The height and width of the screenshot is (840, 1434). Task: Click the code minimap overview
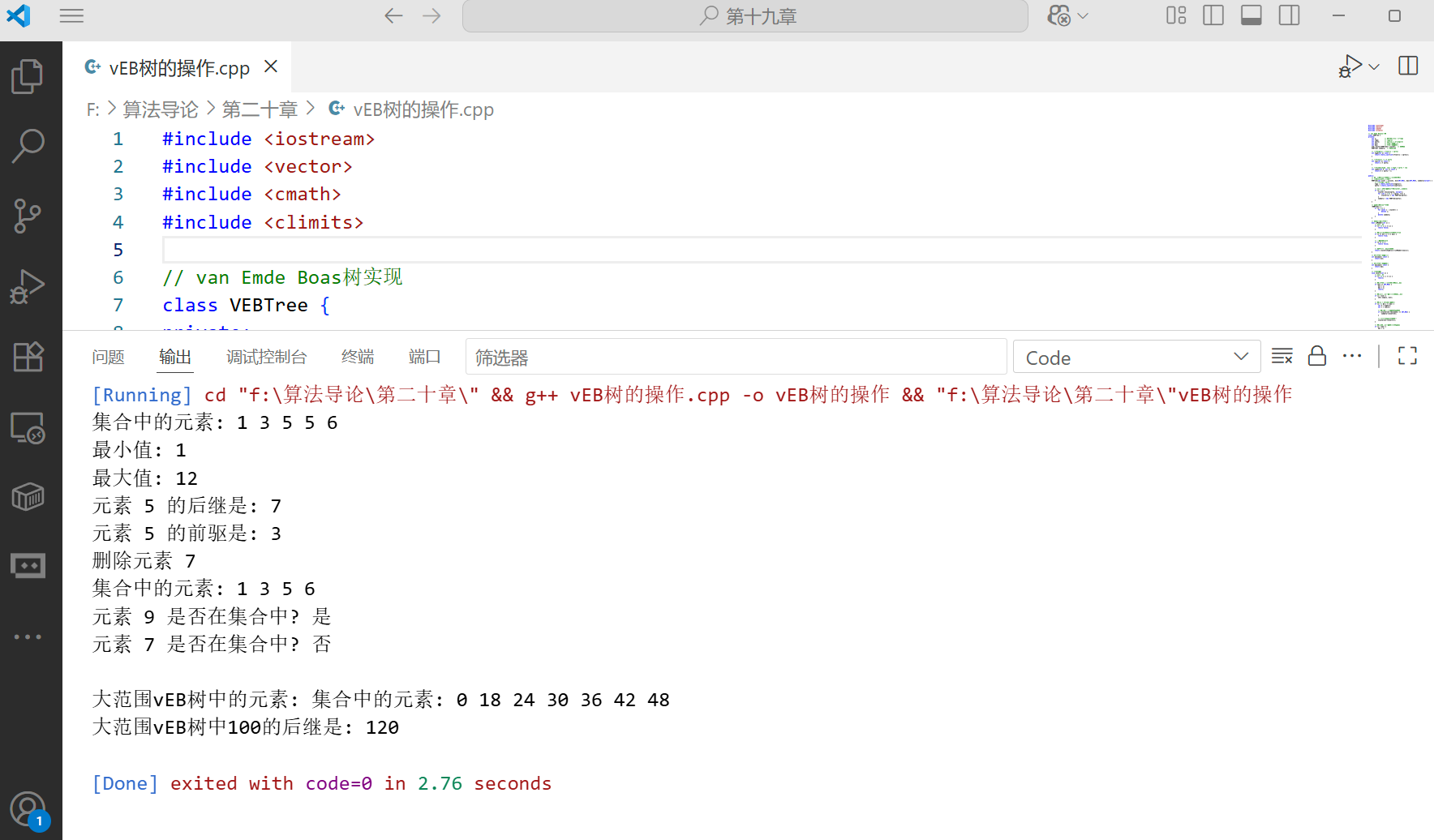(x=1398, y=225)
